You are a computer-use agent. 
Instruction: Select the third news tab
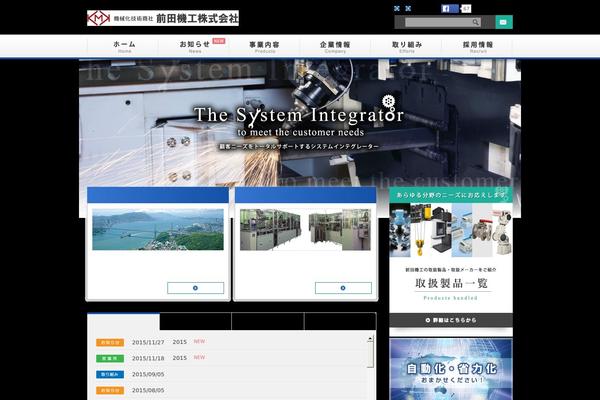(268, 322)
